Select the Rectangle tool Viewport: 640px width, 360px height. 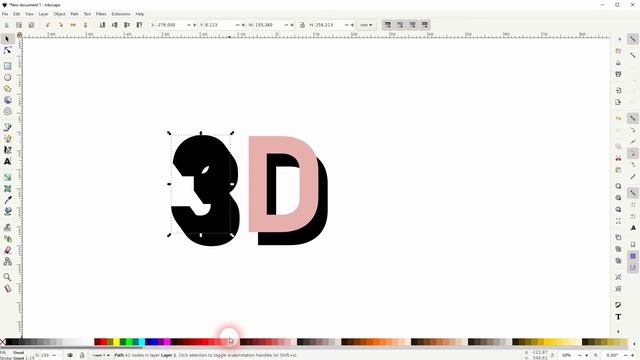(x=7, y=66)
